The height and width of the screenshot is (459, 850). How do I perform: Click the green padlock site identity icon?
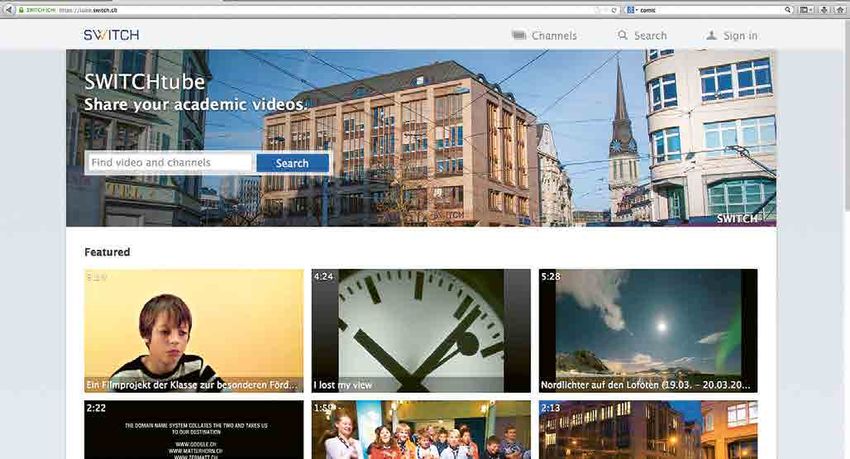[21, 10]
